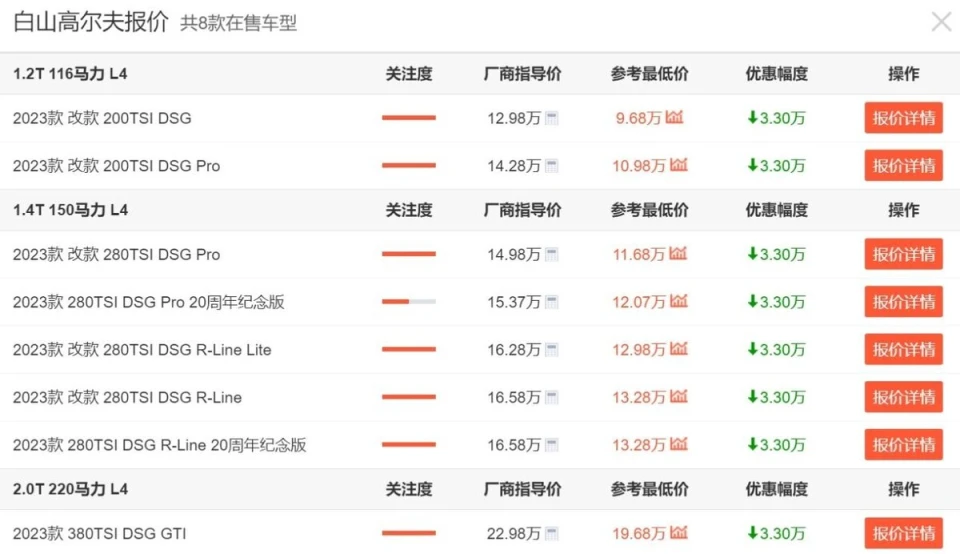Screen dimensions: 960x554
Task: Click the 1.4T 150马力 L4 group header
Action: tap(70, 210)
